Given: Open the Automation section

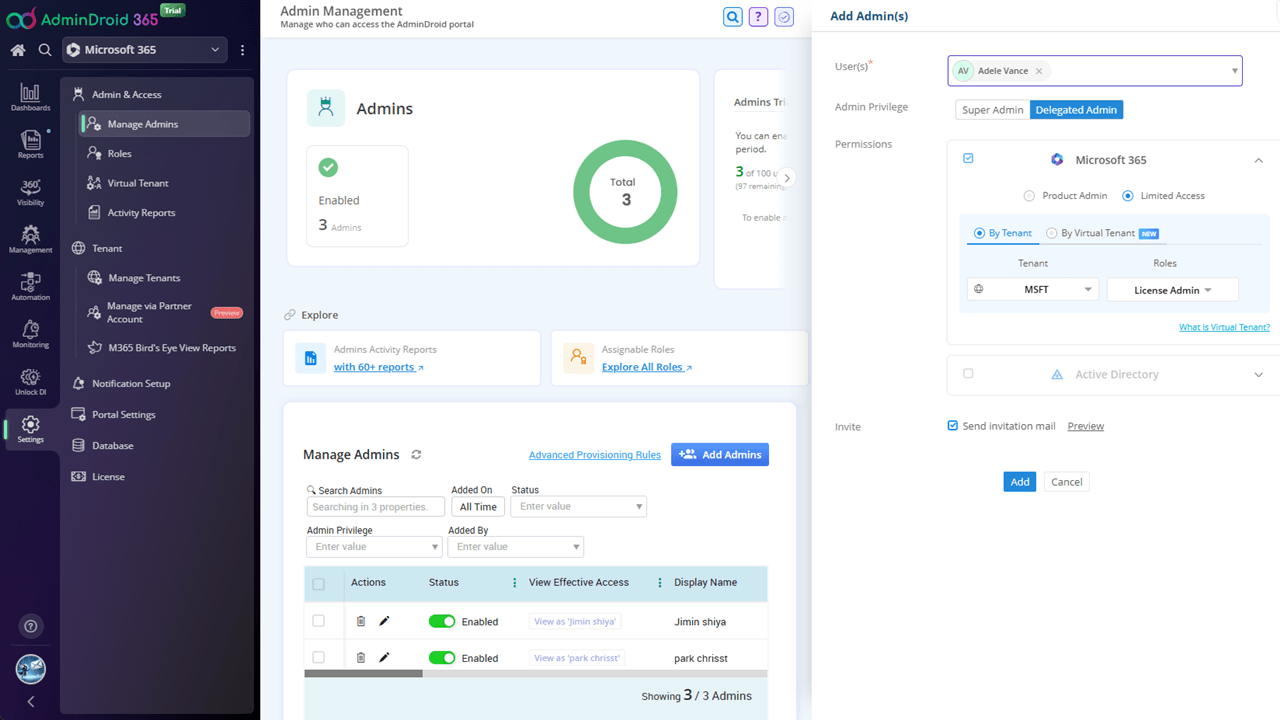Looking at the screenshot, I should point(31,286).
